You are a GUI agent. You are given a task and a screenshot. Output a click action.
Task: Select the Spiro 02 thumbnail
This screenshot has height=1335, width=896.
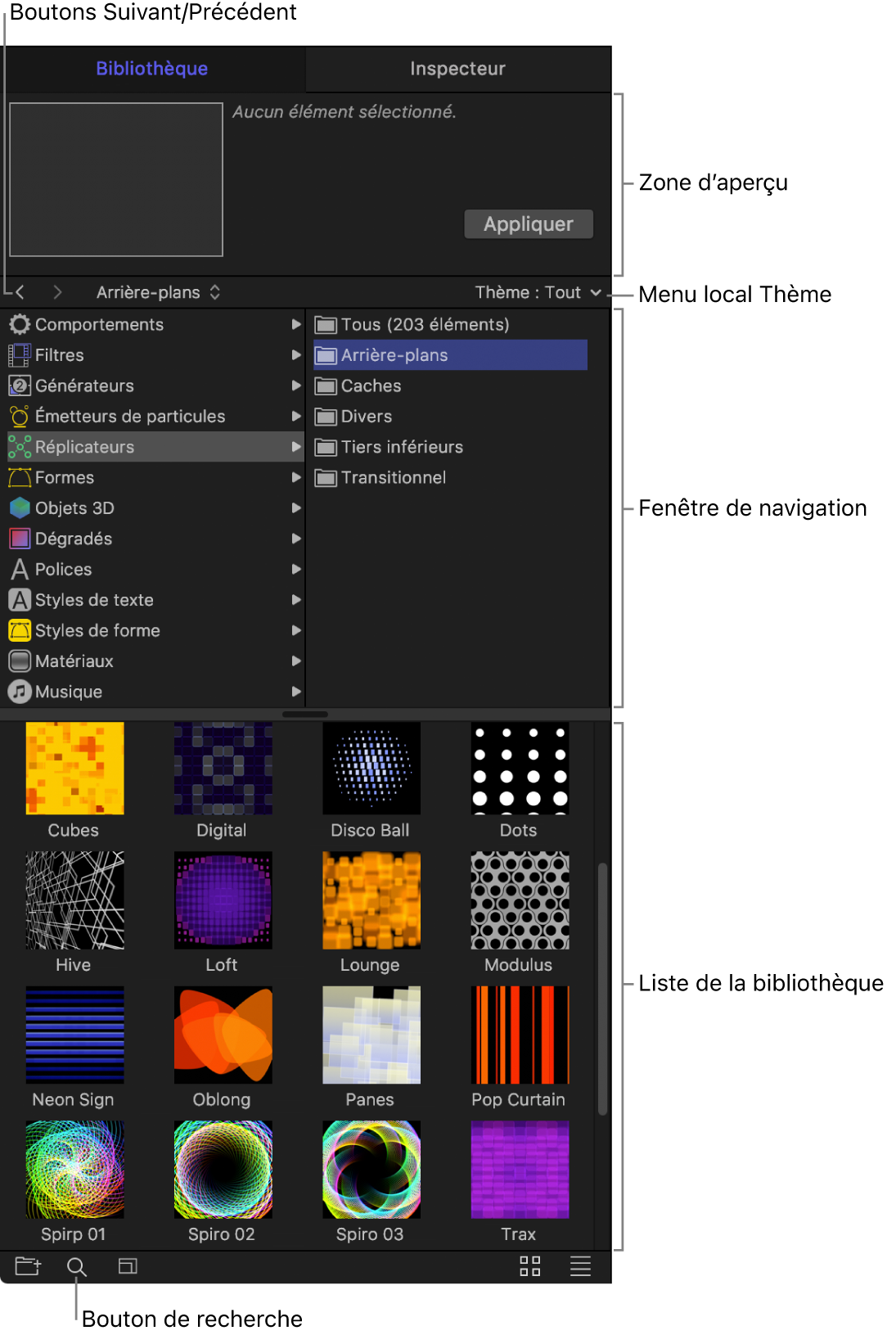tap(223, 1170)
